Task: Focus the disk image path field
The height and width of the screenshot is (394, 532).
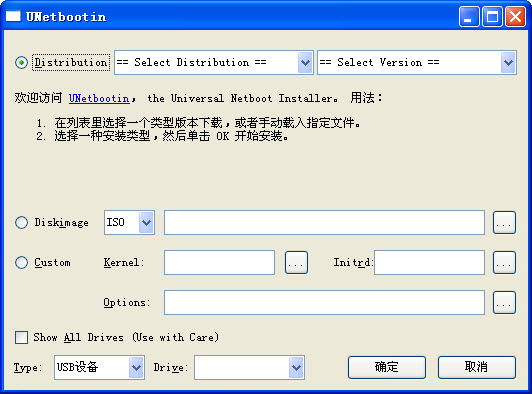Action: (x=324, y=223)
